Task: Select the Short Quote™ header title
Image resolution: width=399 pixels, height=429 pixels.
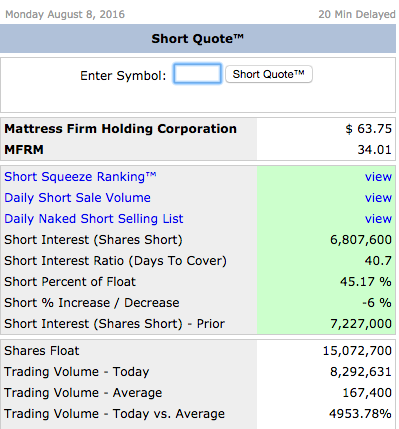Action: [198, 39]
